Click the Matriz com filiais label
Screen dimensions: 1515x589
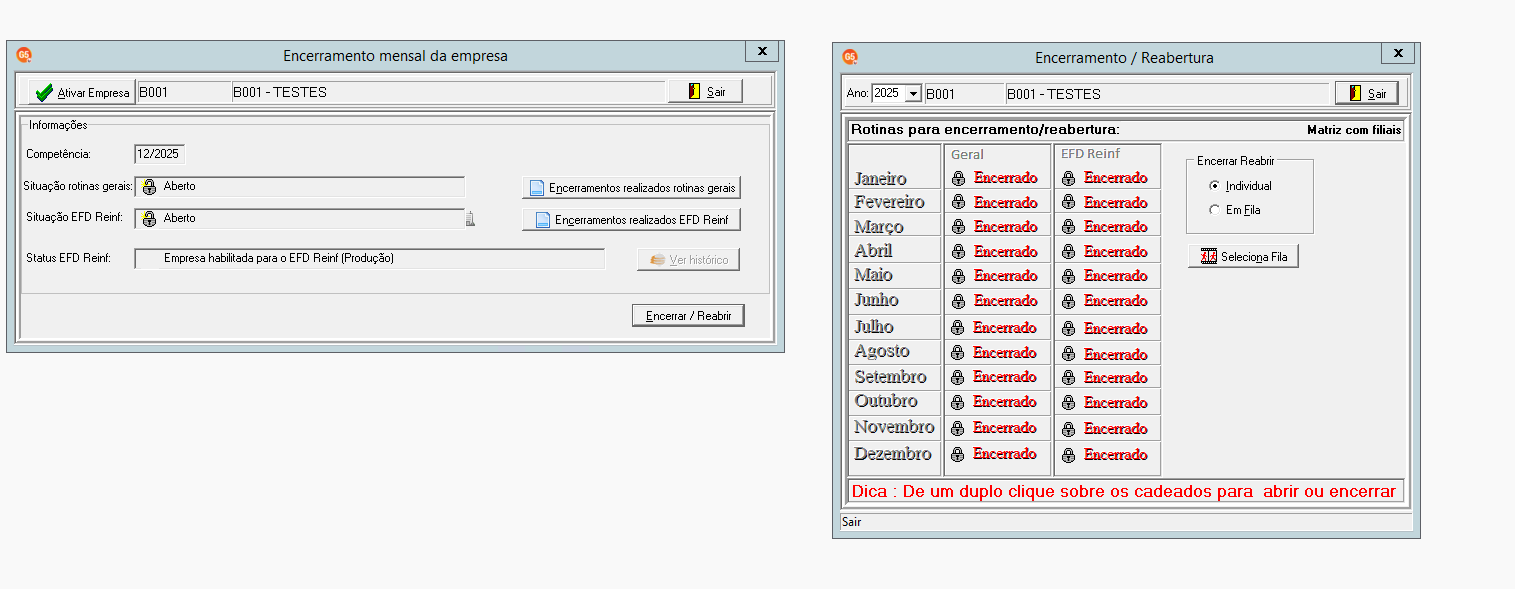point(1354,130)
